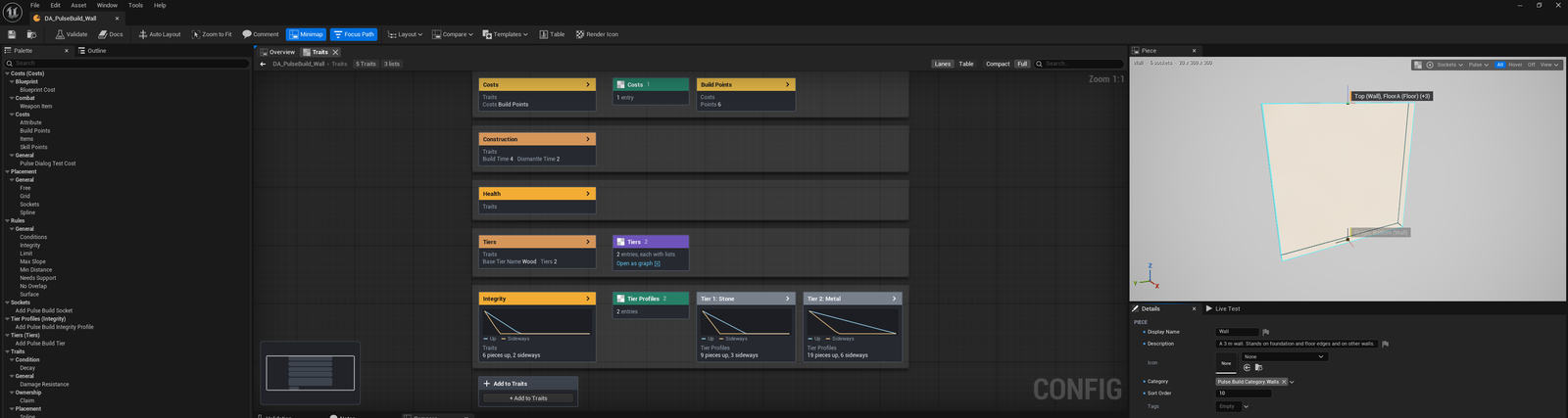Switch to Lanes view mode
Image resolution: width=1568 pixels, height=418 pixels.
943,64
